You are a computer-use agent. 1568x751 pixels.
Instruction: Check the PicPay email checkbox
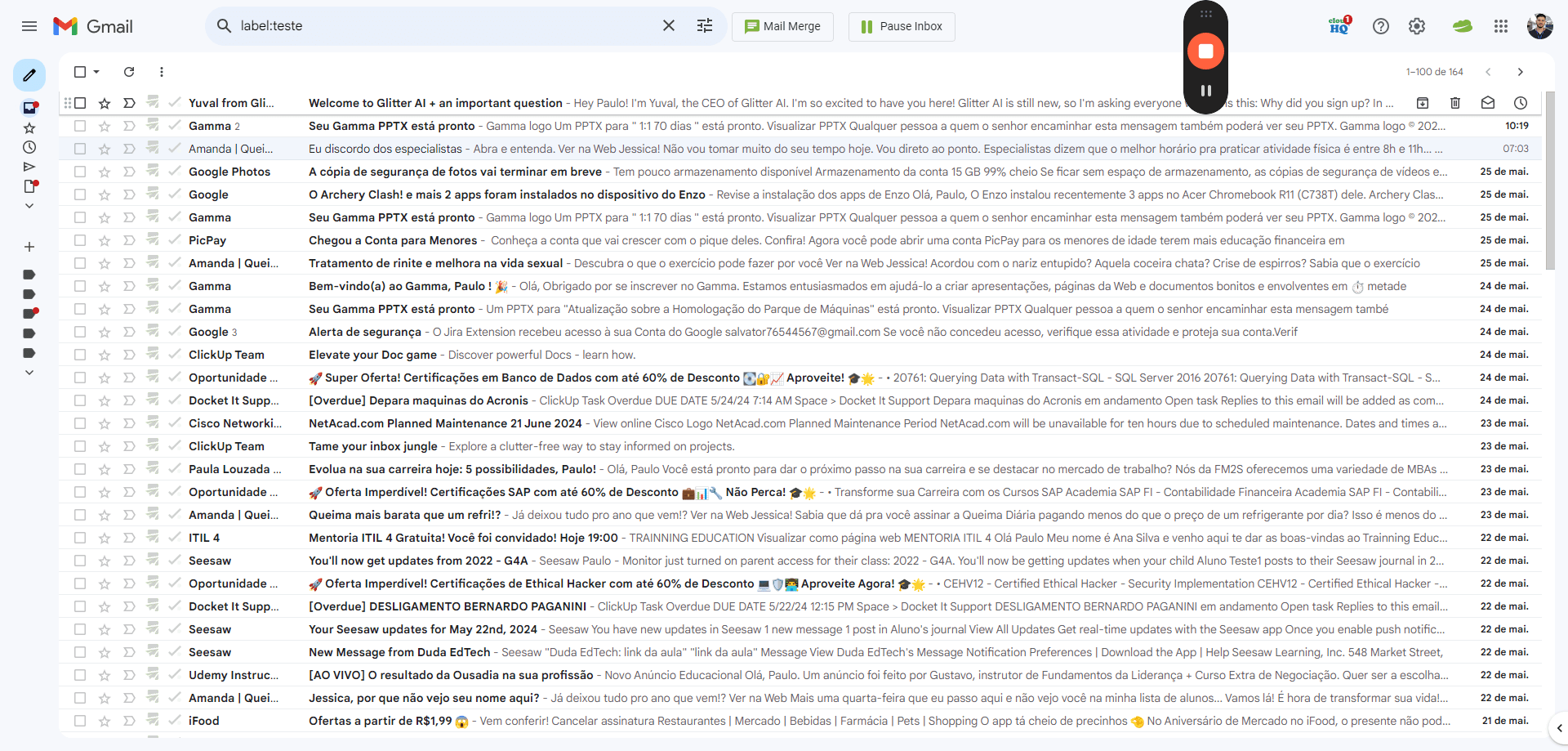(80, 240)
